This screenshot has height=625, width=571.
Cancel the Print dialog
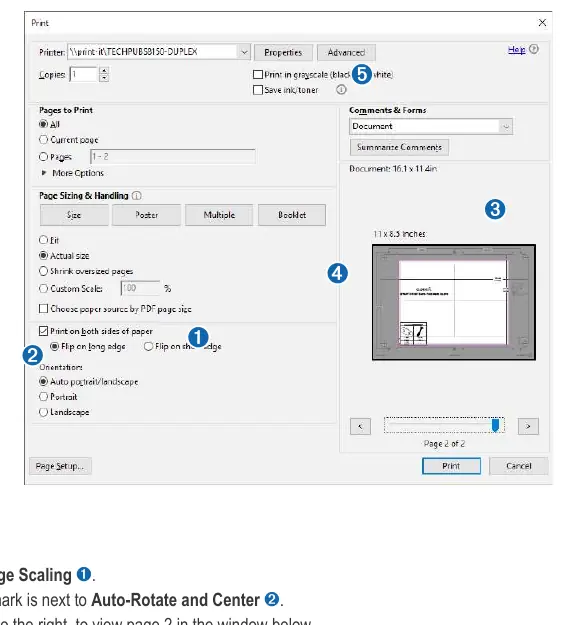point(519,466)
